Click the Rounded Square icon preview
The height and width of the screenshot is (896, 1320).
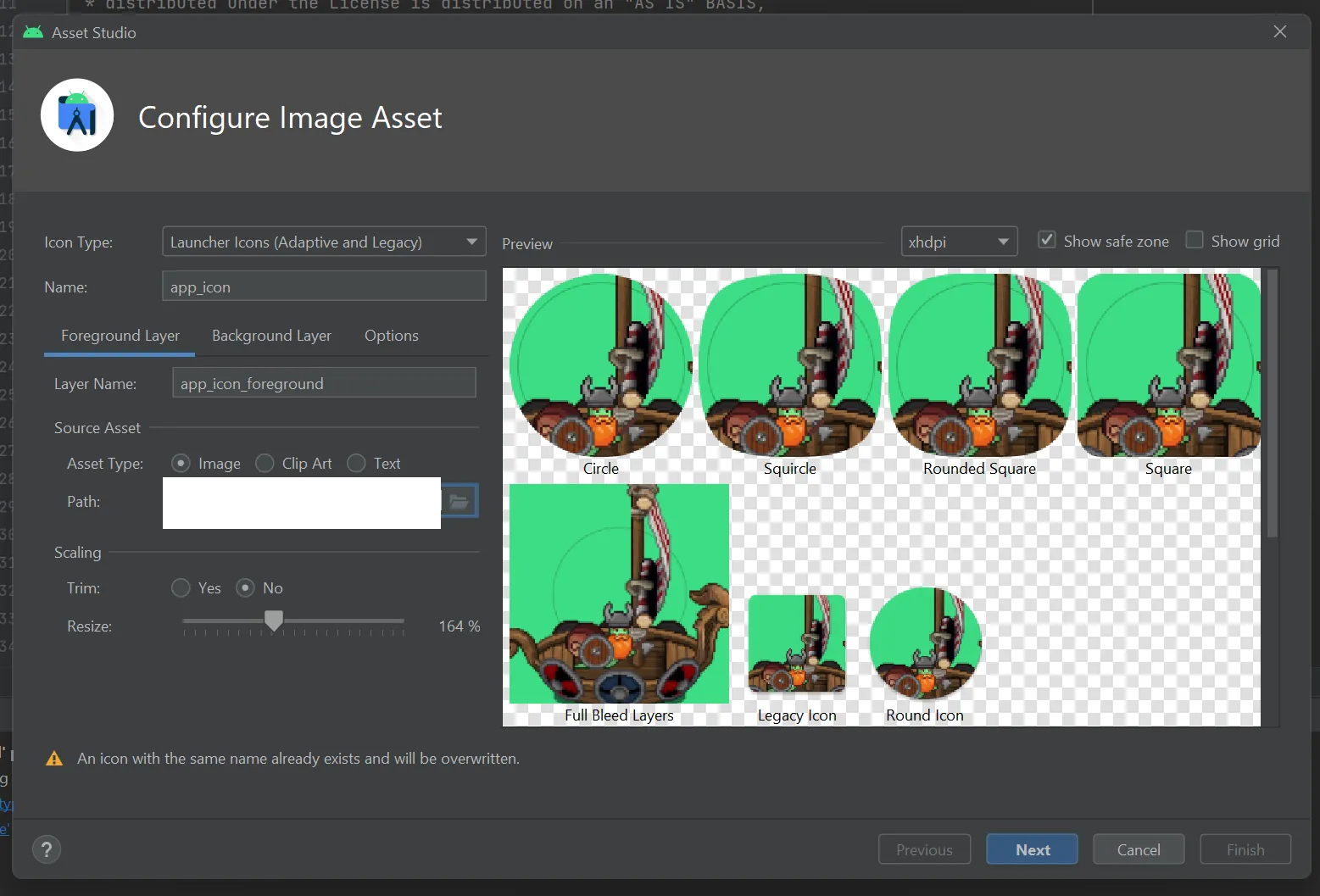pyautogui.click(x=979, y=365)
